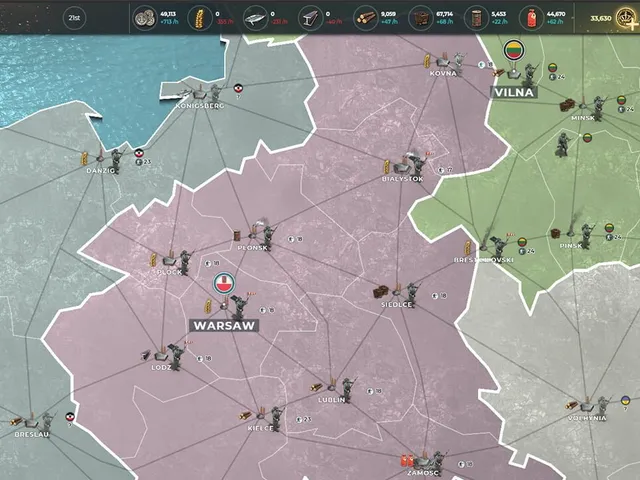Click the 5,453 oil amount
Screen dimensions: 640x480
[x=499, y=14]
